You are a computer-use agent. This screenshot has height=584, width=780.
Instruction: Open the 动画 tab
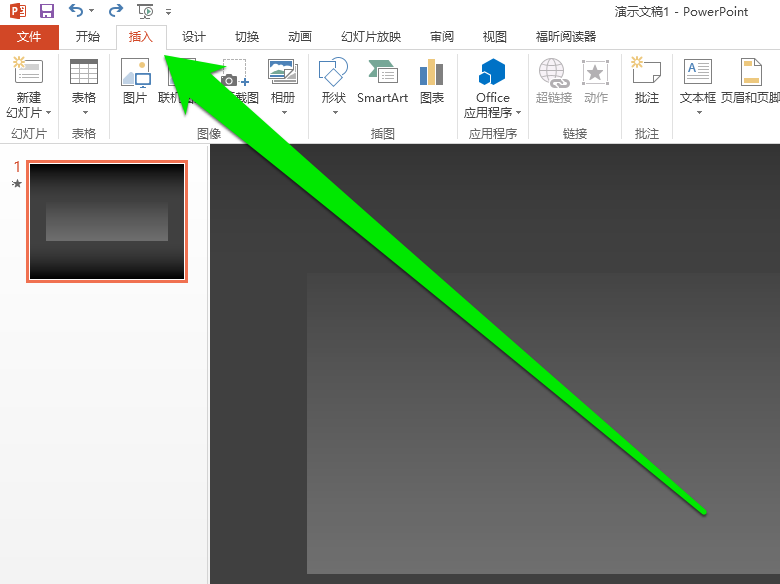coord(300,37)
